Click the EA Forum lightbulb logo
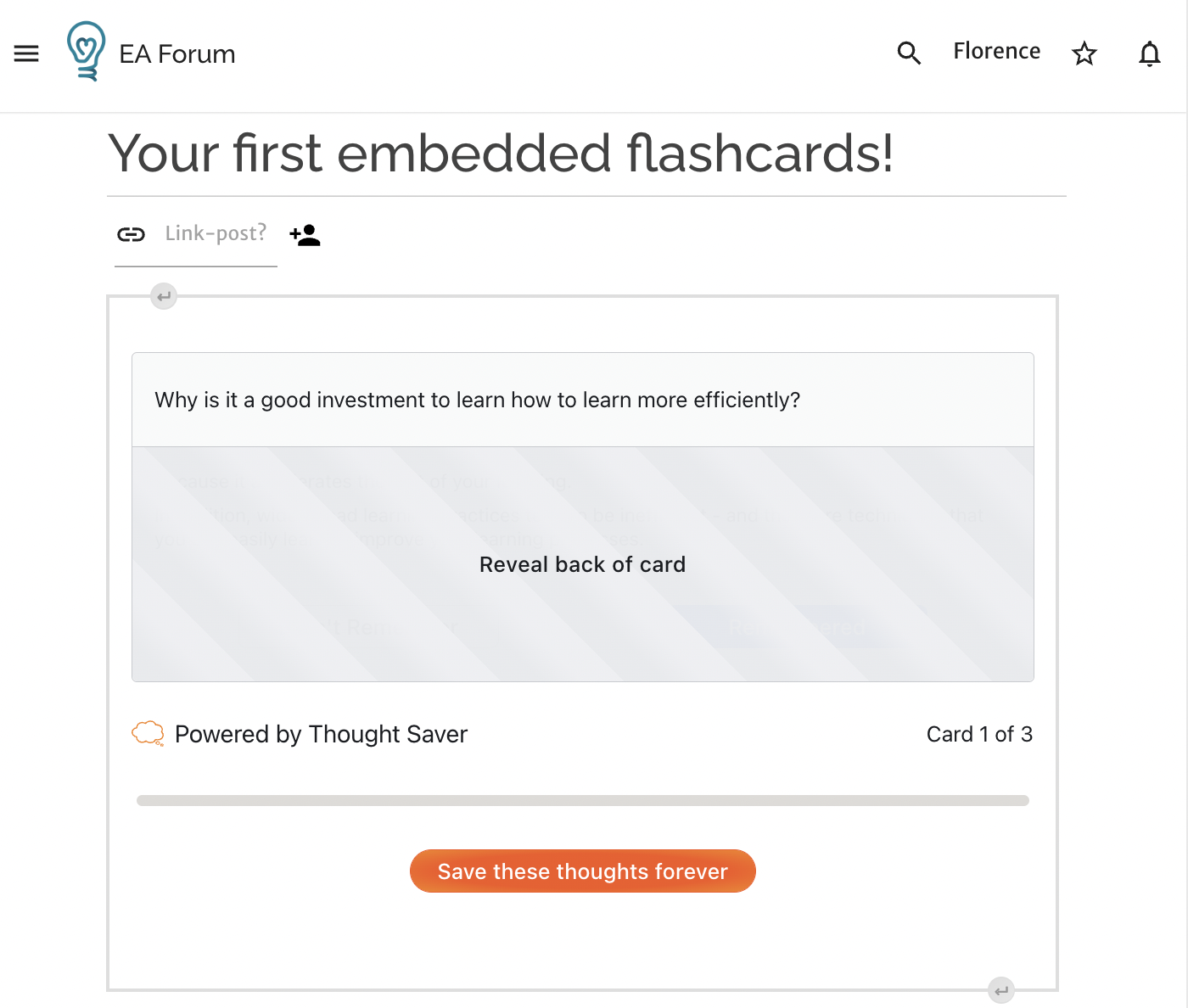 tap(87, 51)
